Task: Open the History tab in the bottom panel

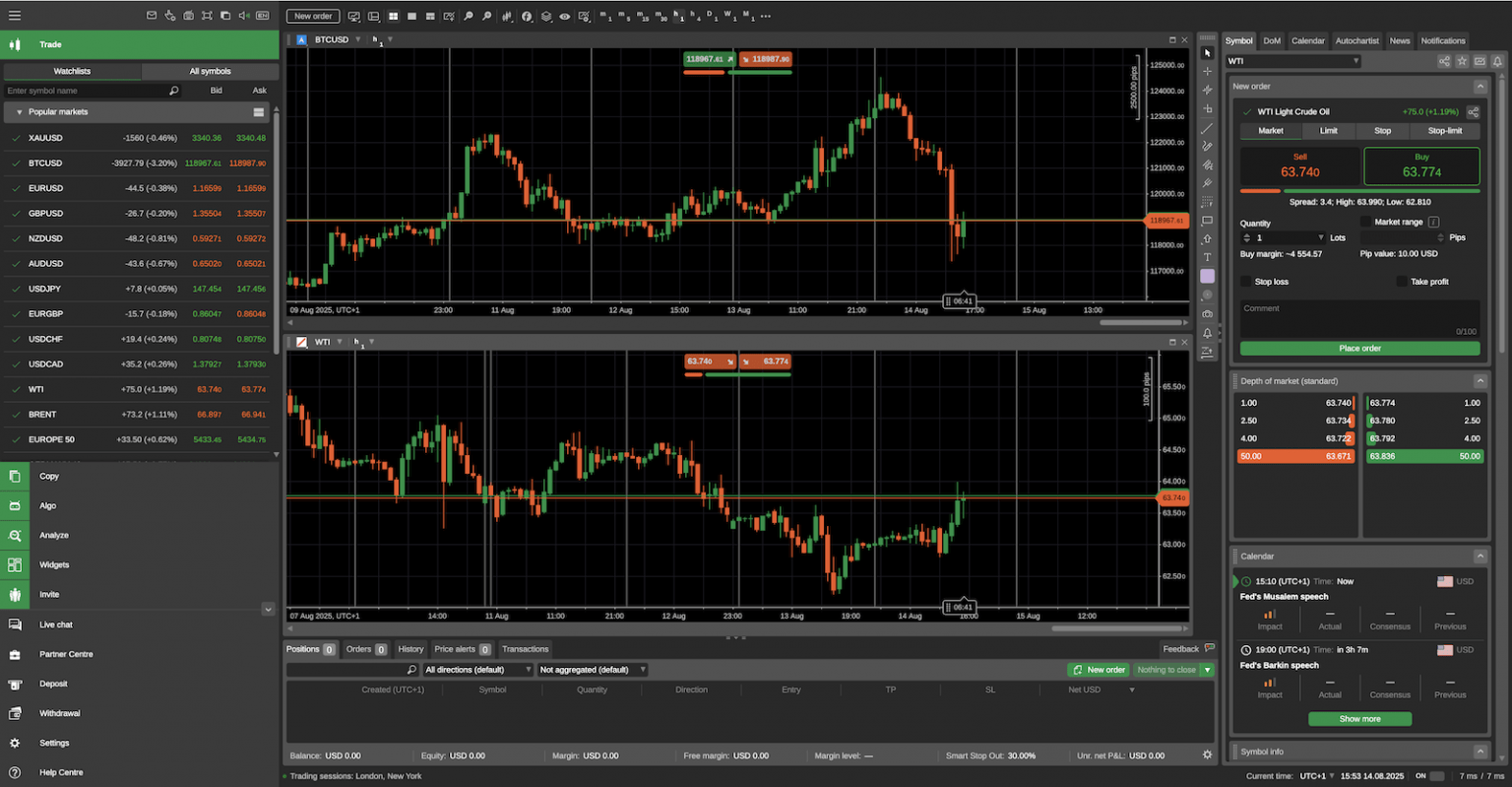Action: click(x=410, y=649)
